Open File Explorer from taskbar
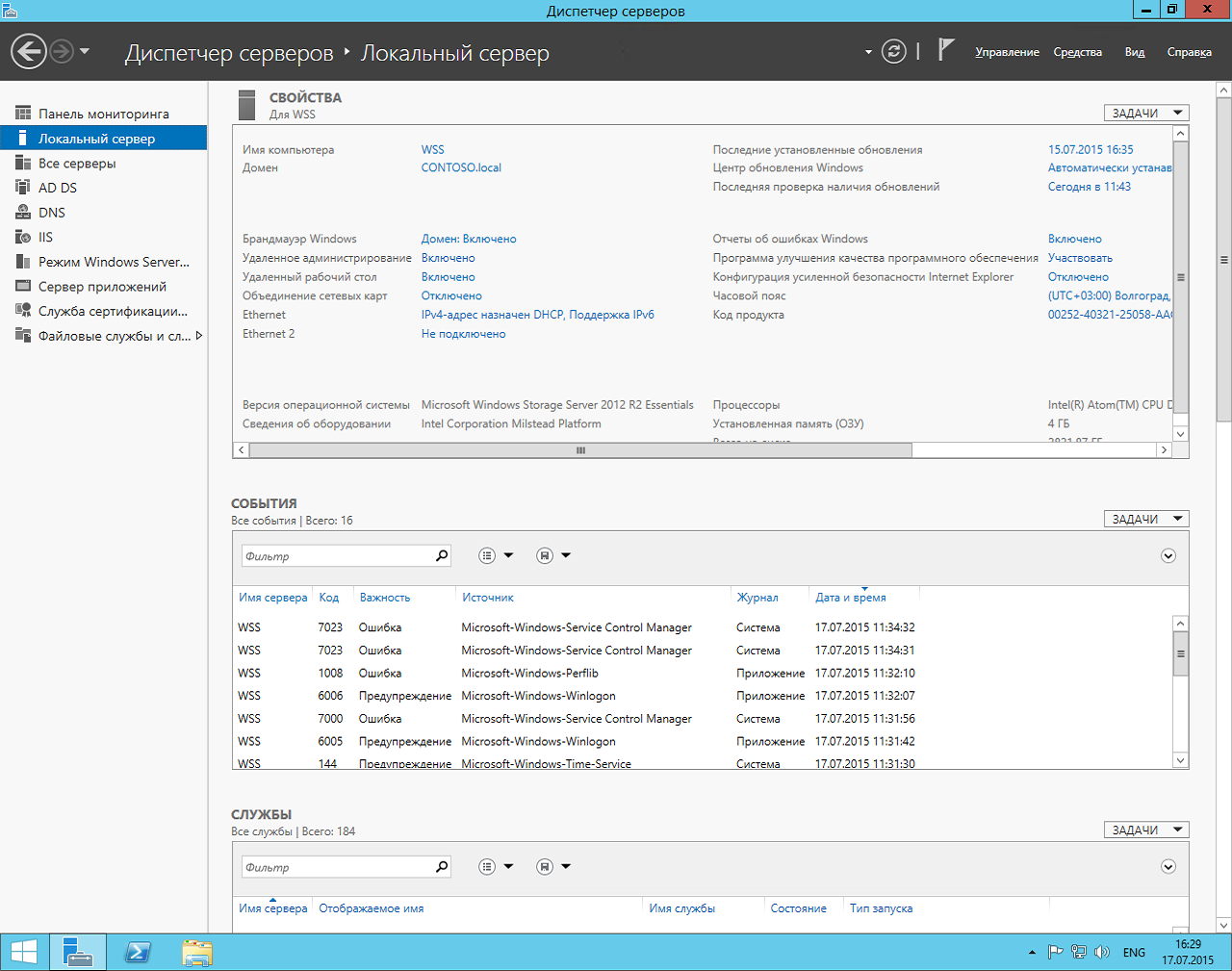The height and width of the screenshot is (971, 1232). point(197,952)
